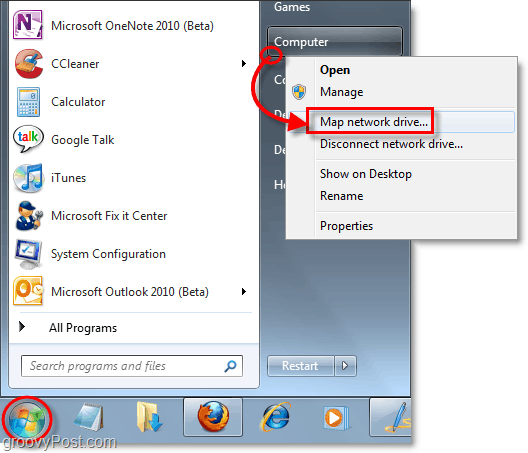Expand the CCleaner submenu arrow
The height and width of the screenshot is (453, 528).
tap(244, 63)
